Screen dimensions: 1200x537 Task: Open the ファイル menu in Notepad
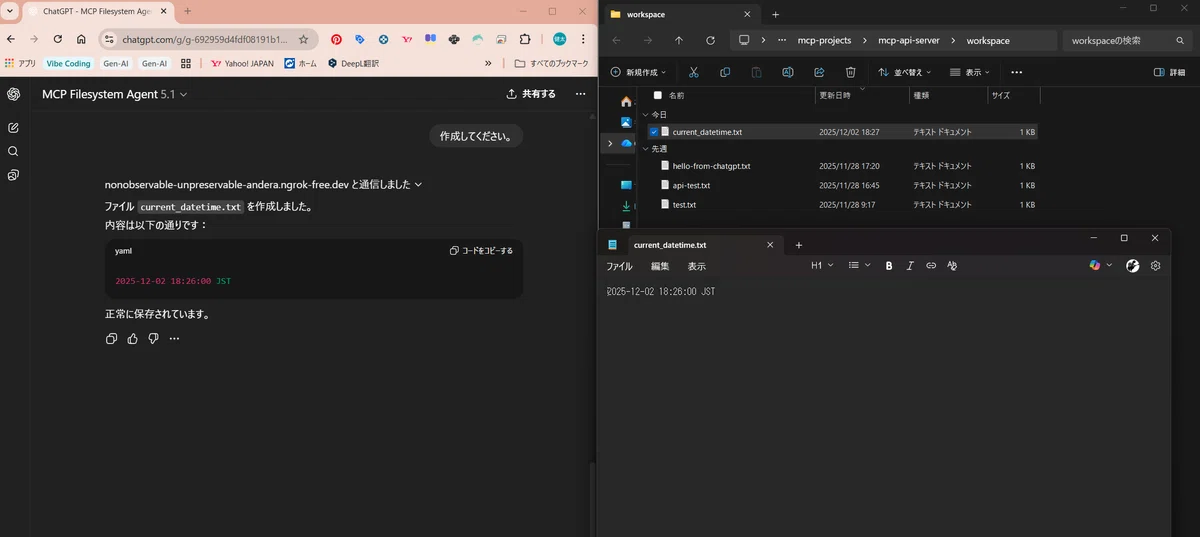click(619, 266)
